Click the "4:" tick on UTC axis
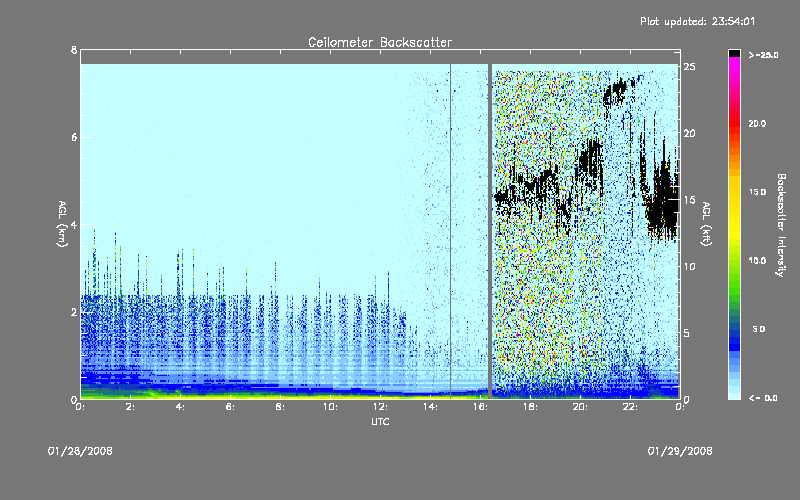This screenshot has height=500, width=800. pos(180,407)
